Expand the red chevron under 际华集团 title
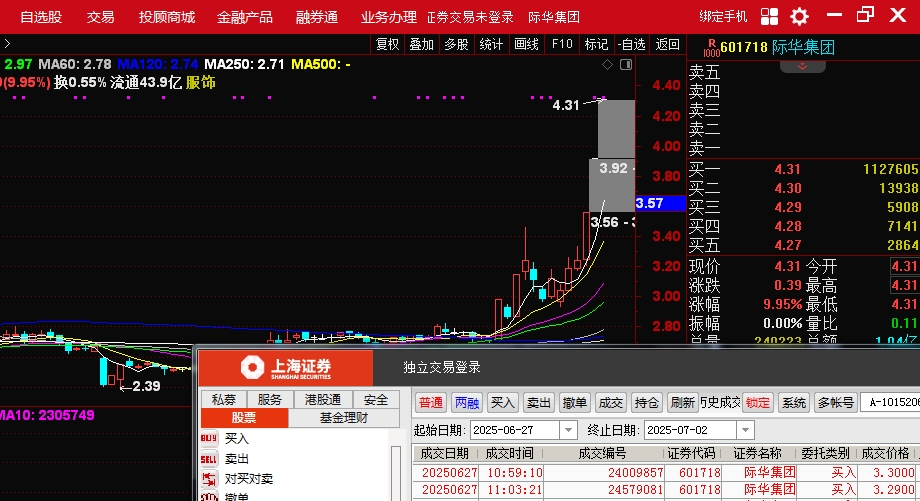 pos(803,66)
